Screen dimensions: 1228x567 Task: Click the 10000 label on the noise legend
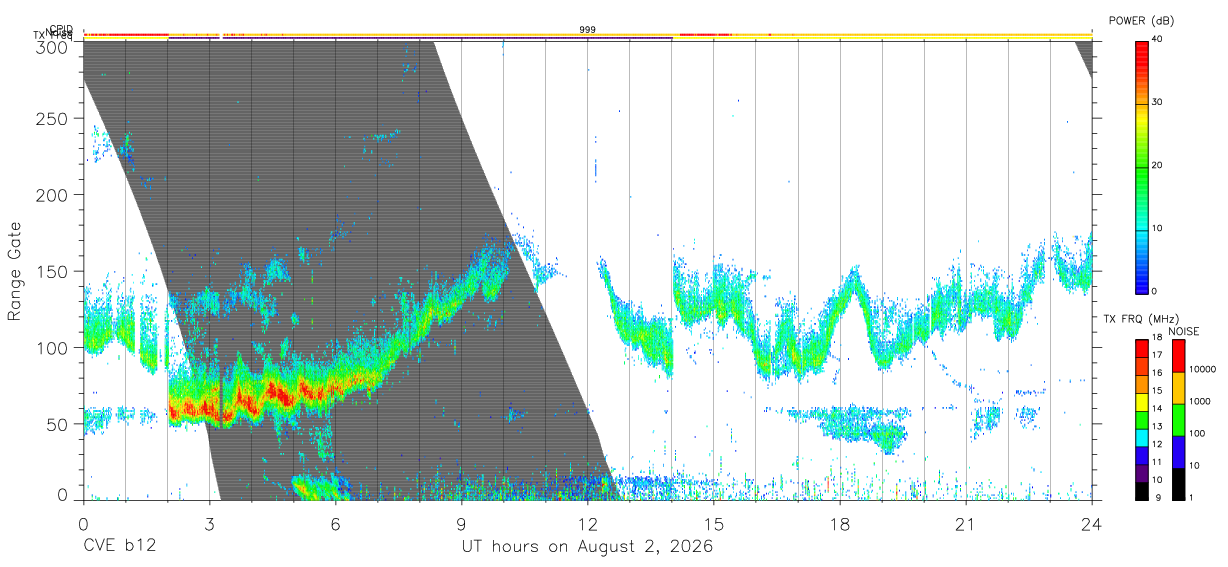click(1204, 369)
